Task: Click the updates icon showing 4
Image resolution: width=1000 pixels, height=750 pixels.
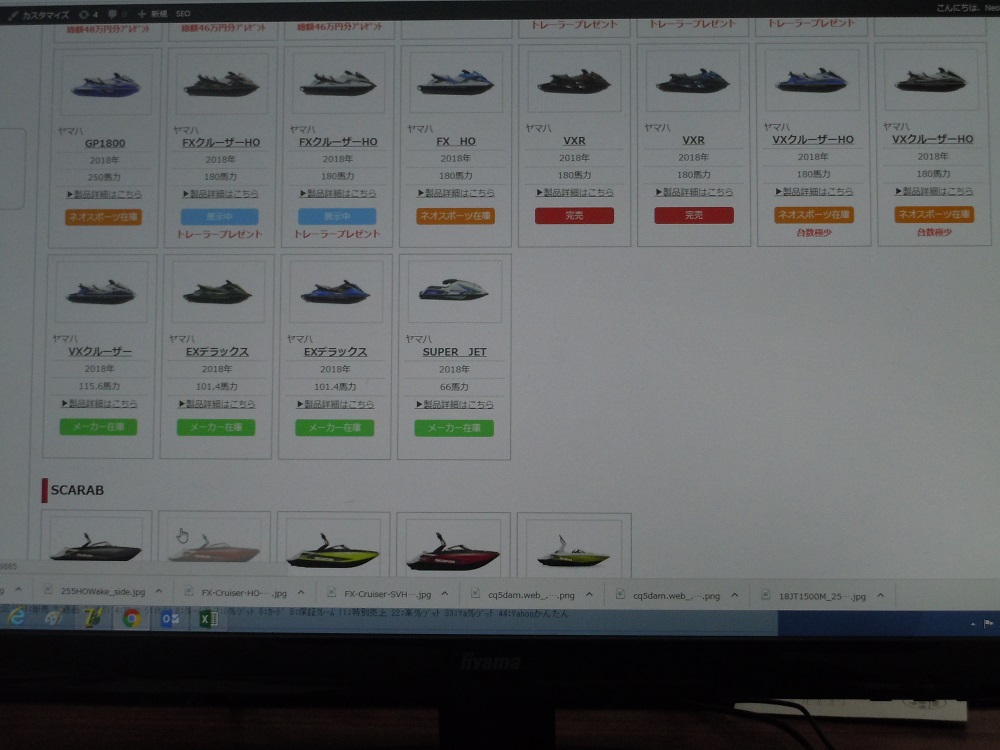Action: (88, 14)
